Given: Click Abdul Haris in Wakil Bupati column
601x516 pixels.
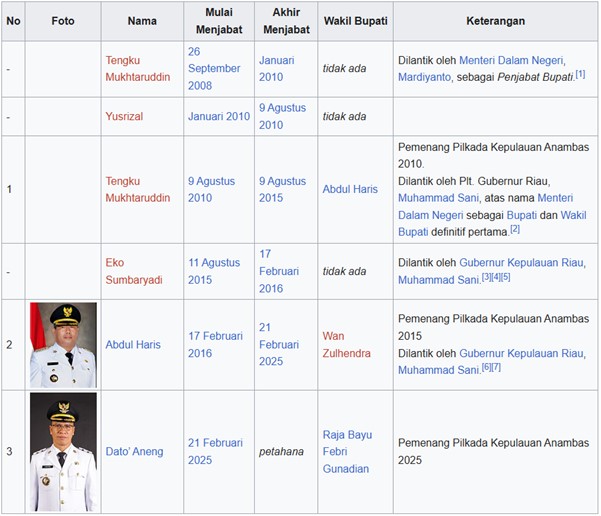Looking at the screenshot, I should tap(350, 189).
